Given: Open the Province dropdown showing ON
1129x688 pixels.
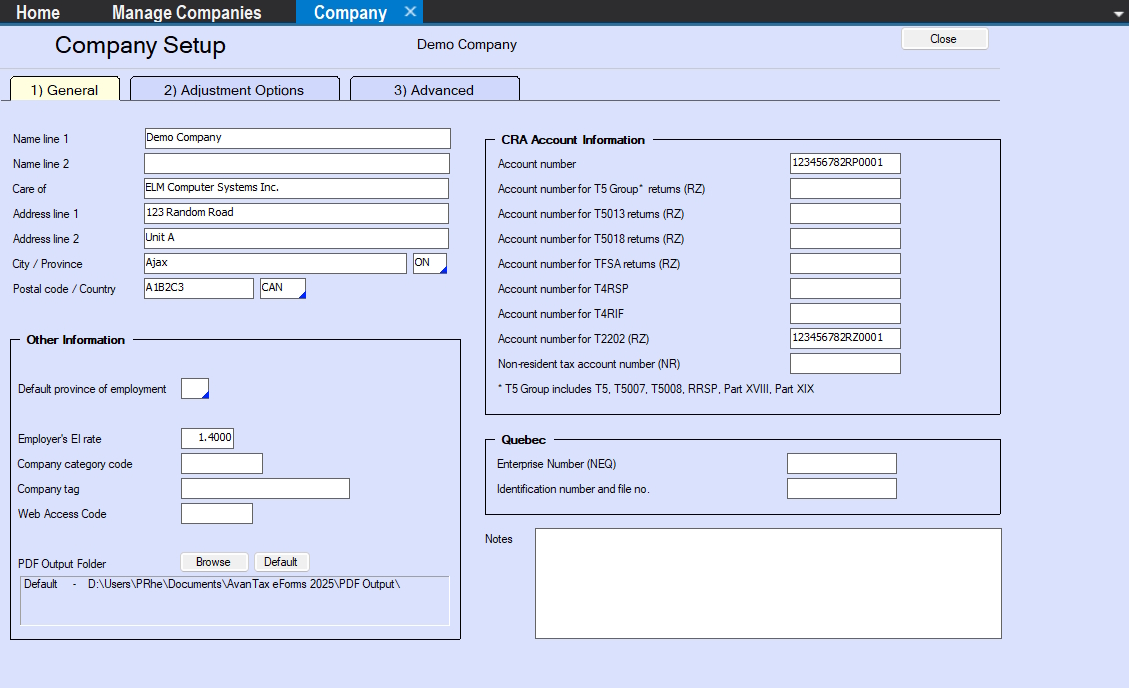Looking at the screenshot, I should coord(430,264).
